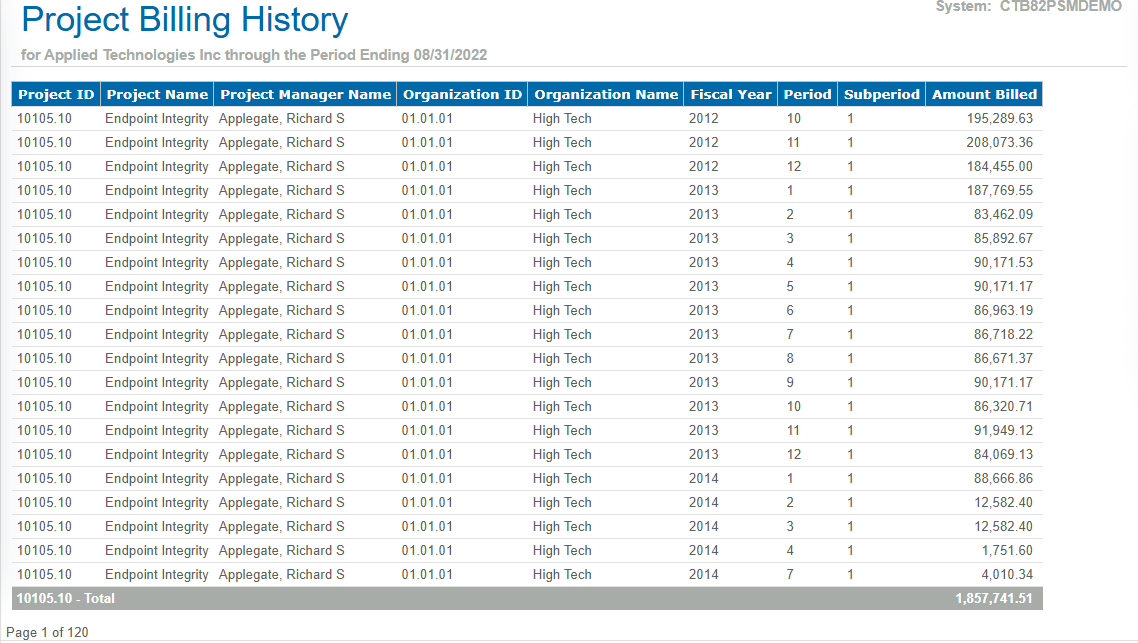The height and width of the screenshot is (643, 1138).
Task: Click the Fiscal Year column header
Action: 730,94
